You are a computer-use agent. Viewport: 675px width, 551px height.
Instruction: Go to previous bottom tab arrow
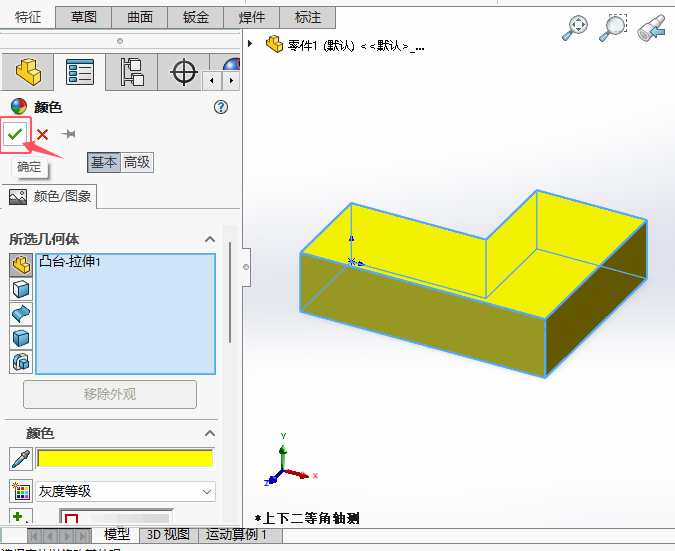pyautogui.click(x=51, y=536)
